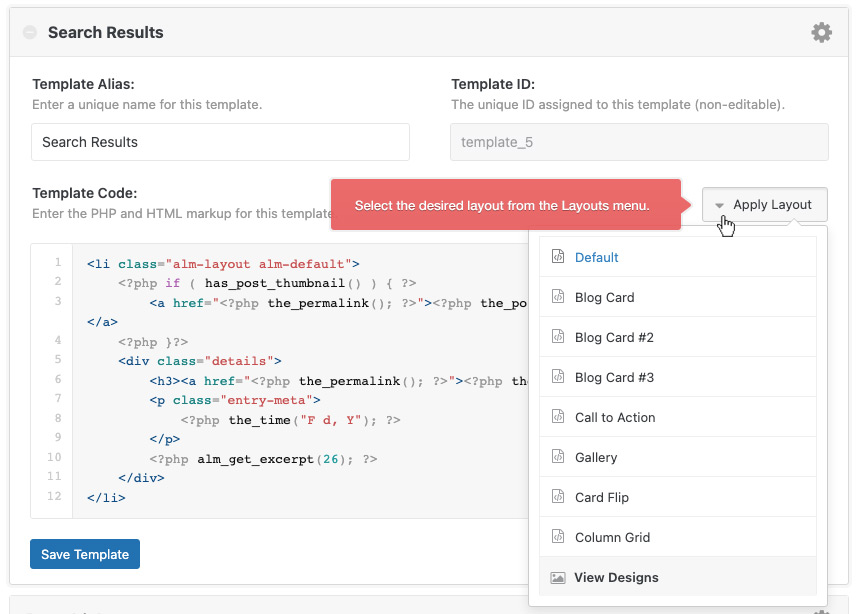Click the closing li tag line
The height and width of the screenshot is (614, 857).
106,498
